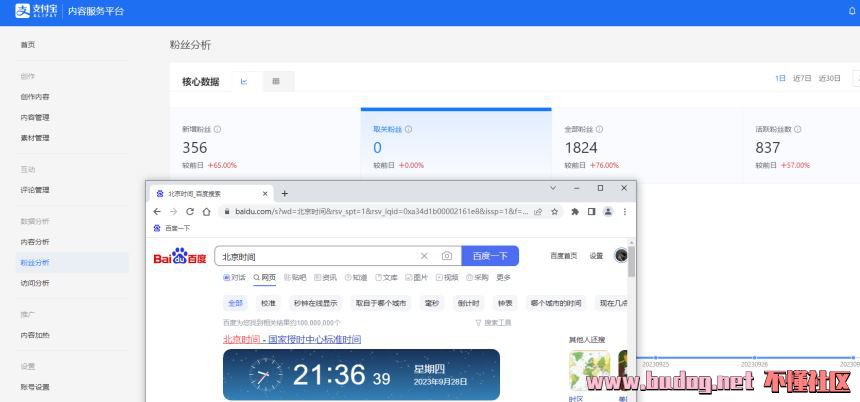Open the tab search chevron in browser
The width and height of the screenshot is (860, 402).
[x=553, y=188]
